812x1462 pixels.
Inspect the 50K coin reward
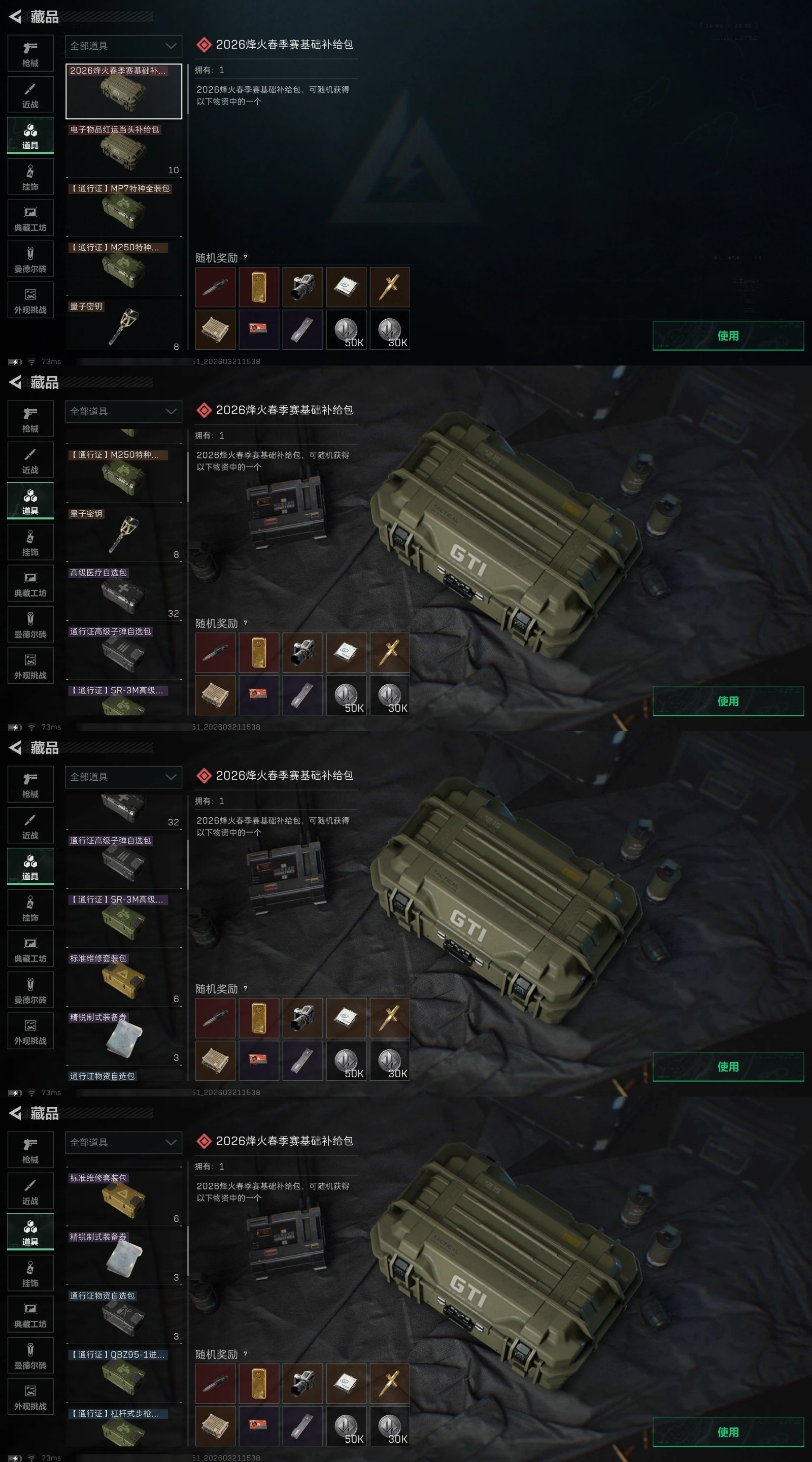346,329
